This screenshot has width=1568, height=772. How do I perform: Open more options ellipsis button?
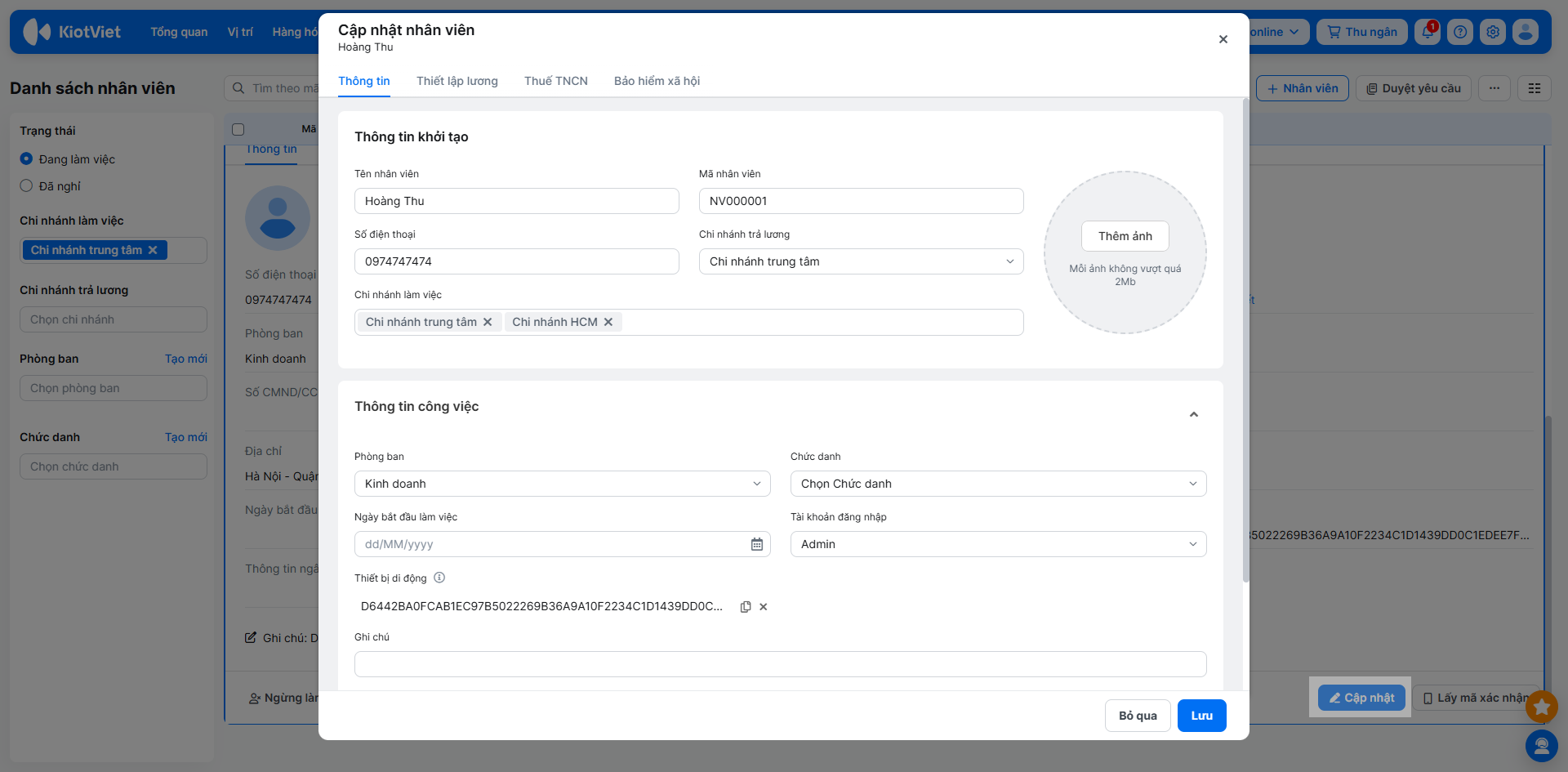point(1494,88)
